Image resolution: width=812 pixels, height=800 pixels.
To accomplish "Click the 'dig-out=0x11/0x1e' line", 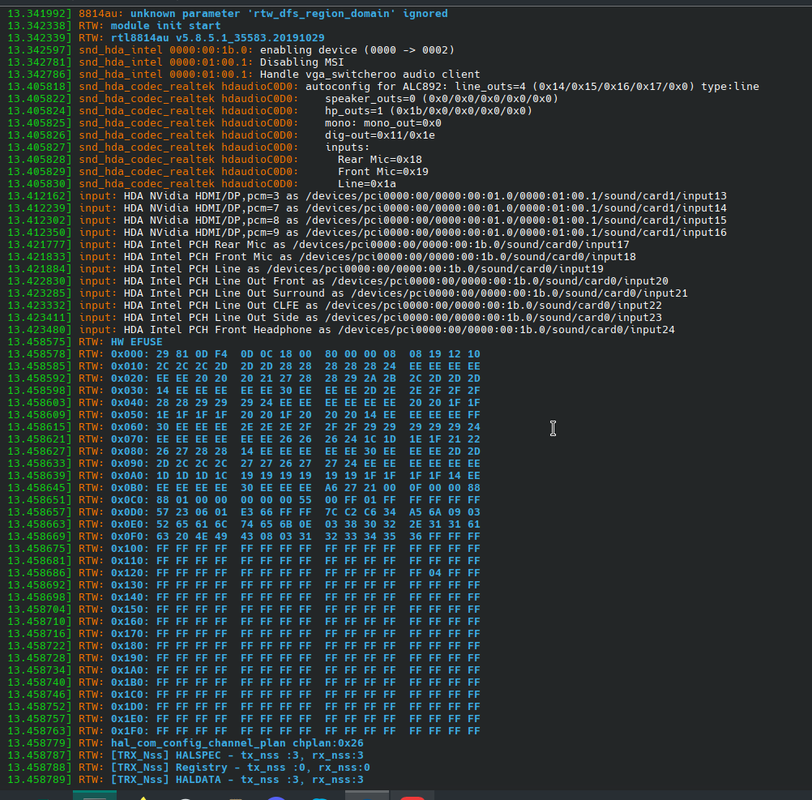I will 221,135.
